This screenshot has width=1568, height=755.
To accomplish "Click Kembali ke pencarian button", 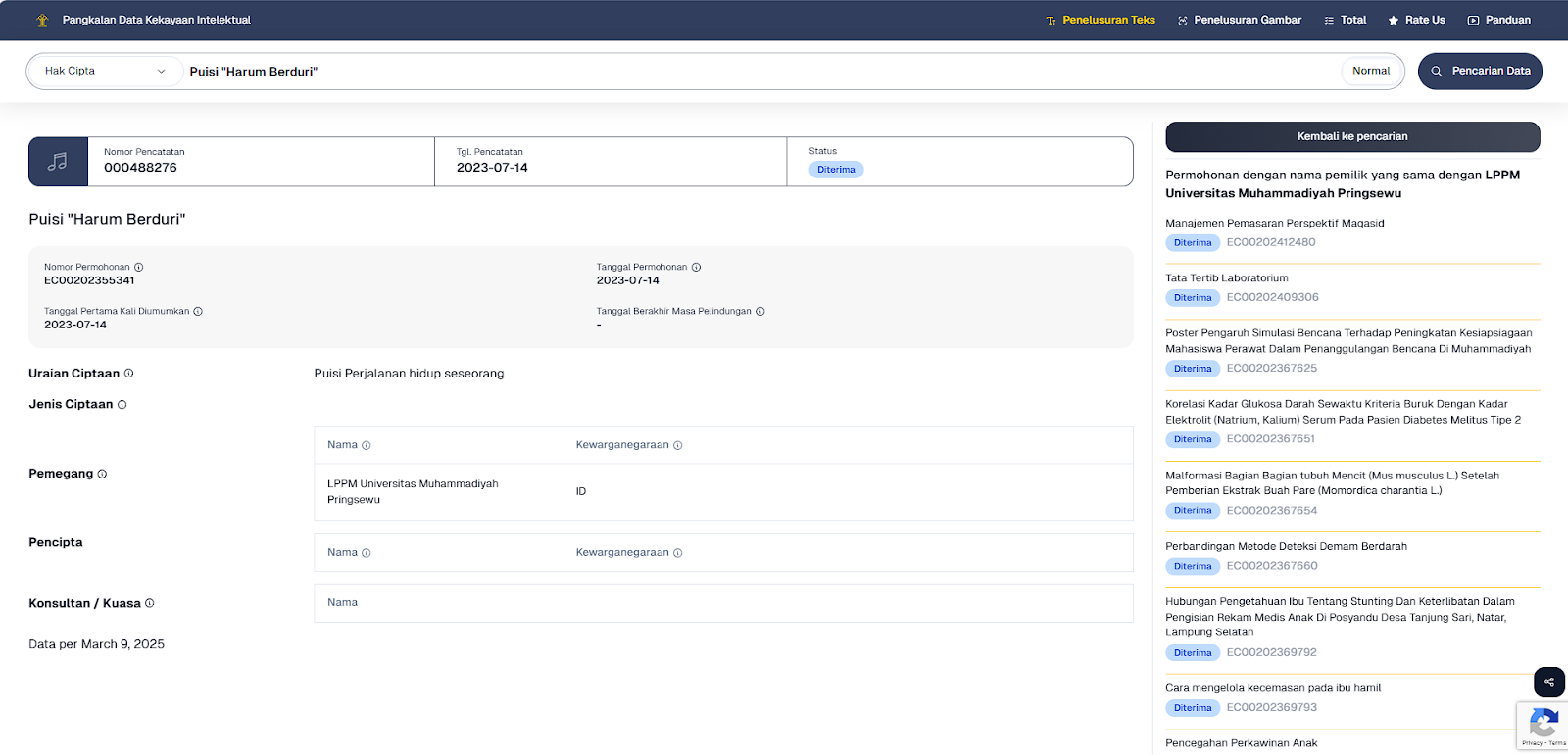I will click(1352, 136).
